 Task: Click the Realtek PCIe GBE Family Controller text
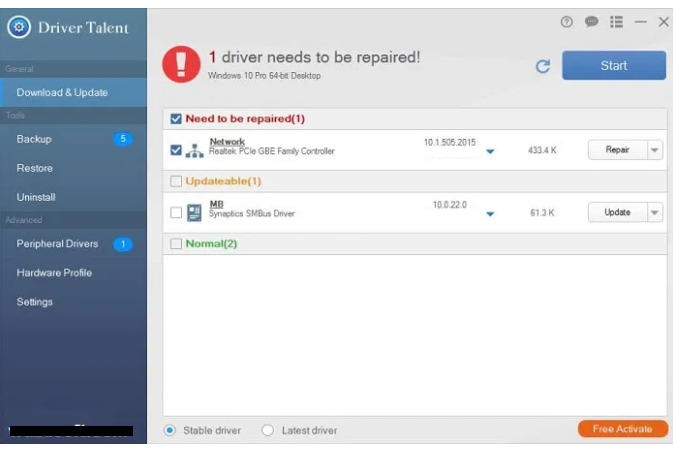coord(272,151)
